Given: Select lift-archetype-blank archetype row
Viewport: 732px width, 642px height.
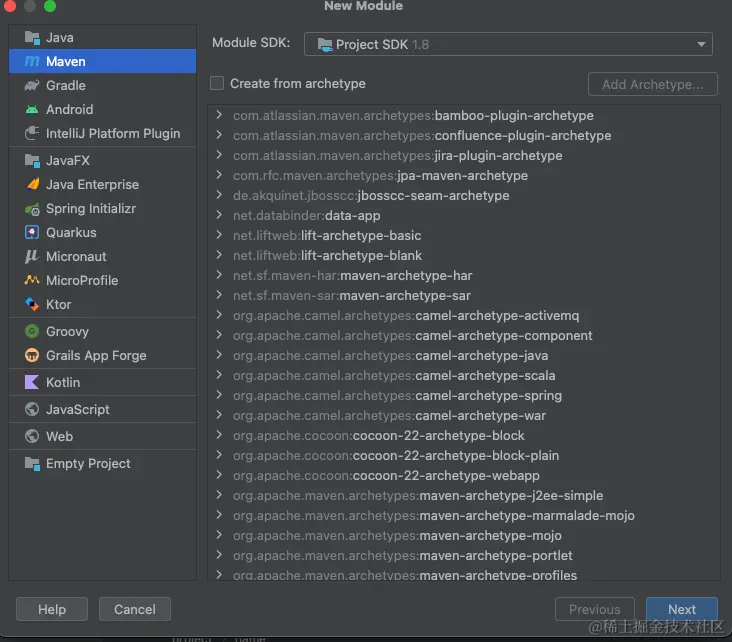Looking at the screenshot, I should point(464,255).
